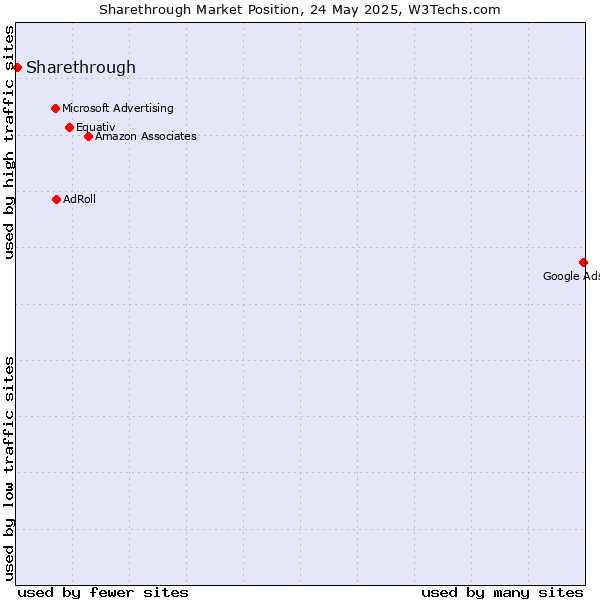The width and height of the screenshot is (600, 600).
Task: Click the "Sharethrough" label text
Action: click(81, 68)
